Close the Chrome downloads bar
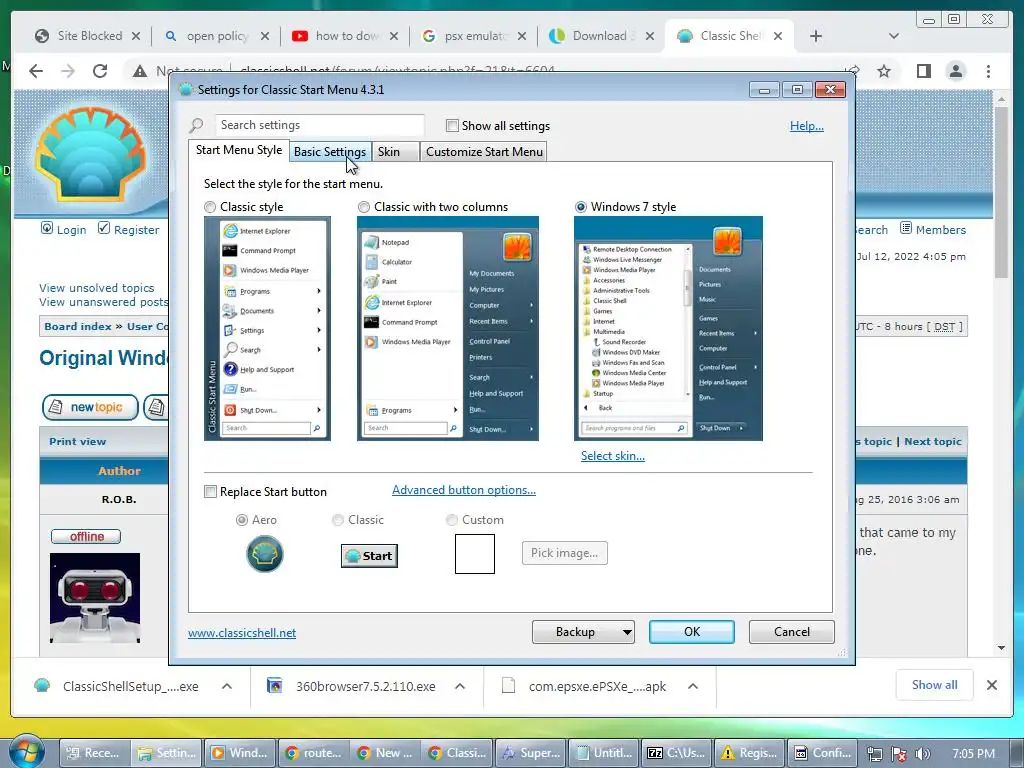Image resolution: width=1024 pixels, height=768 pixels. click(x=991, y=684)
